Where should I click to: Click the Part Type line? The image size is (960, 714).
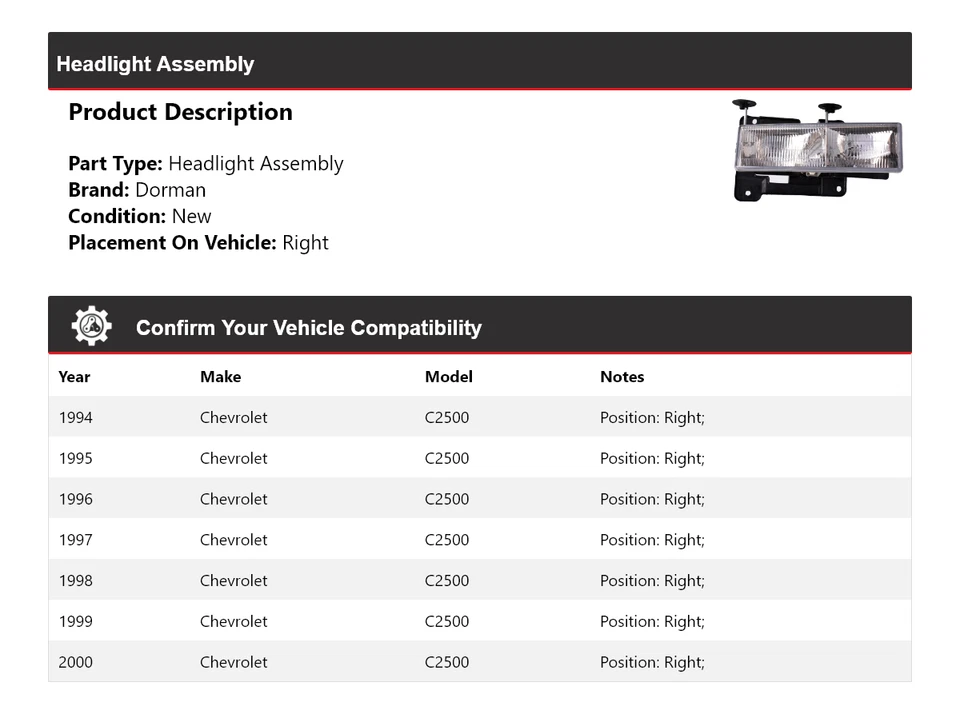tap(205, 164)
